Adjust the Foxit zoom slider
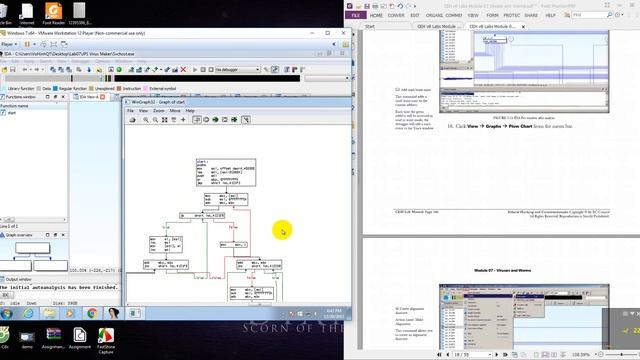Viewport: 640px width, 360px height. coord(621,355)
